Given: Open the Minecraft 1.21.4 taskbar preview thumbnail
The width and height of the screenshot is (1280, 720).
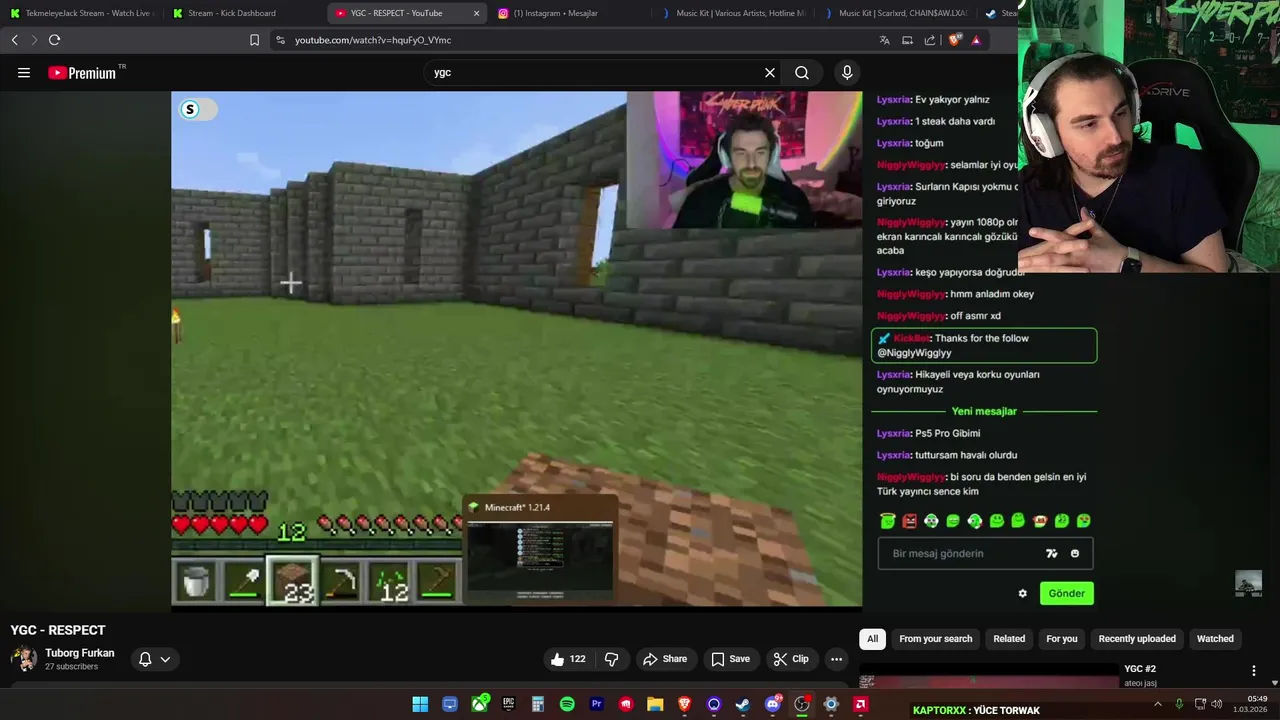Looking at the screenshot, I should (540, 548).
